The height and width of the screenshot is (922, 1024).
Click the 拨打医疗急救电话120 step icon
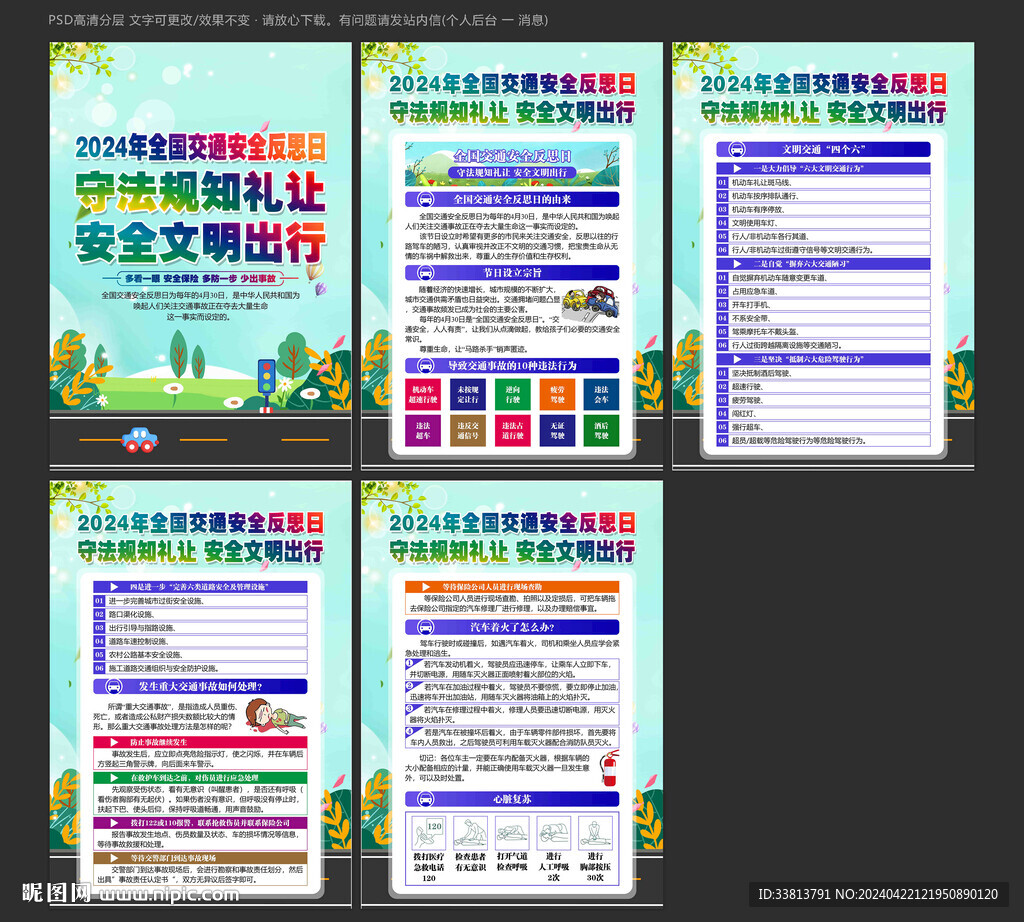428,832
